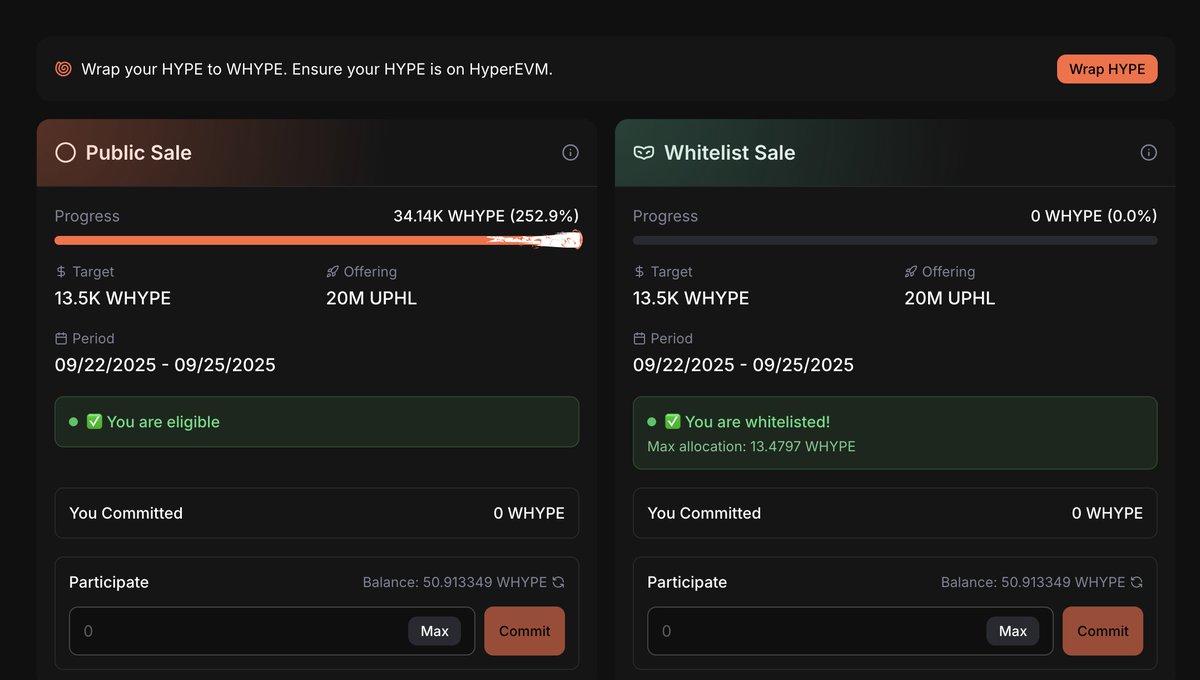
Task: Click the Public Sale progress bar
Action: coord(317,240)
